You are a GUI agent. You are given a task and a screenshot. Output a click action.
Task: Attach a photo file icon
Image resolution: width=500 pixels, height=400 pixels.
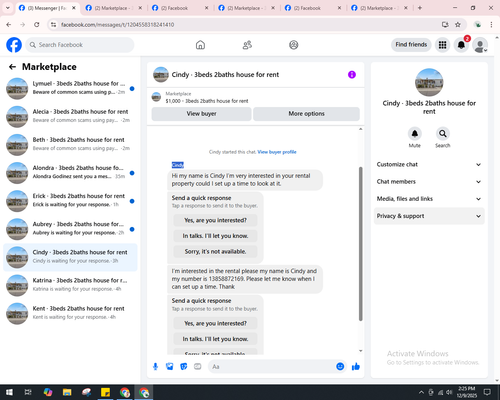[170, 367]
